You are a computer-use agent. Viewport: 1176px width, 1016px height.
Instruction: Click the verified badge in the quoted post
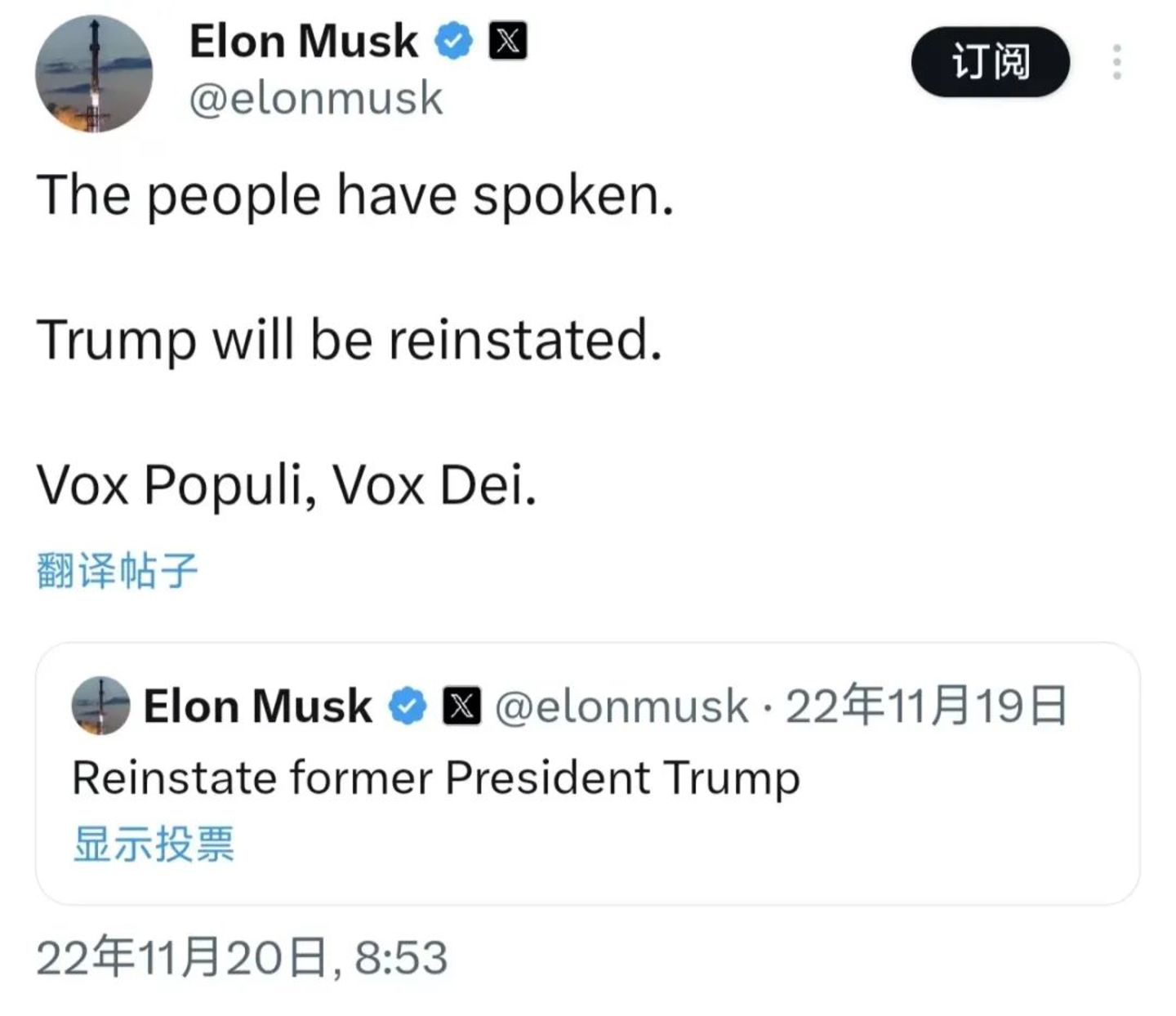[408, 706]
